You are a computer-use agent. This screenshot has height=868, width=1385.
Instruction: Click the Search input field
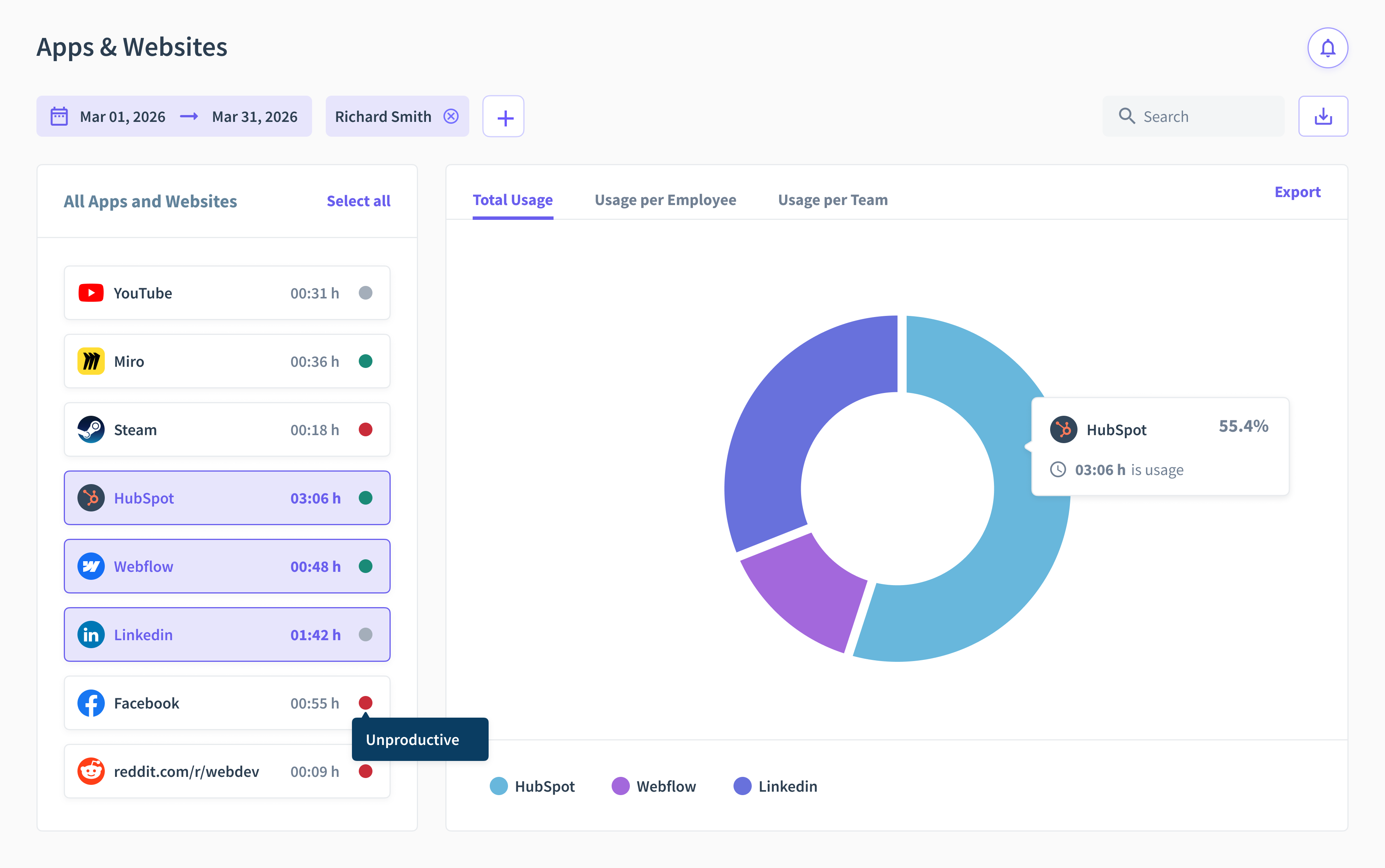pos(1193,117)
